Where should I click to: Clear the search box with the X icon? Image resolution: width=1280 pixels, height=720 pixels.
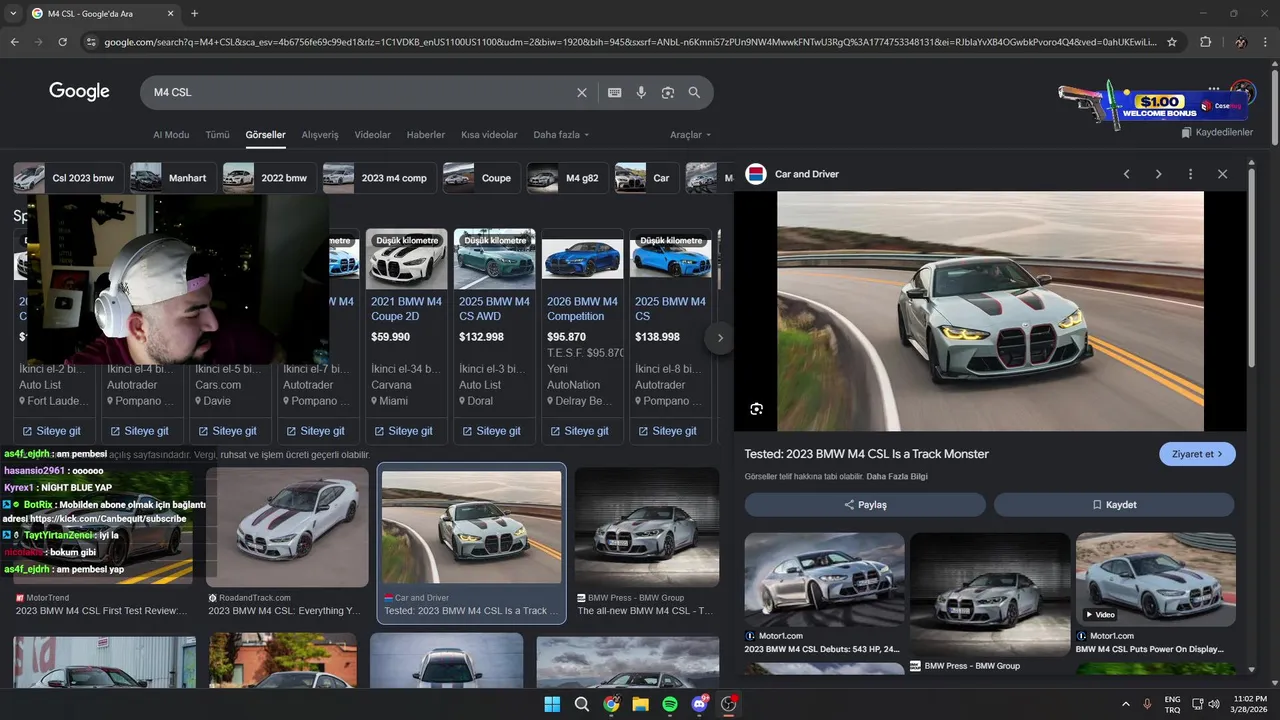click(582, 92)
